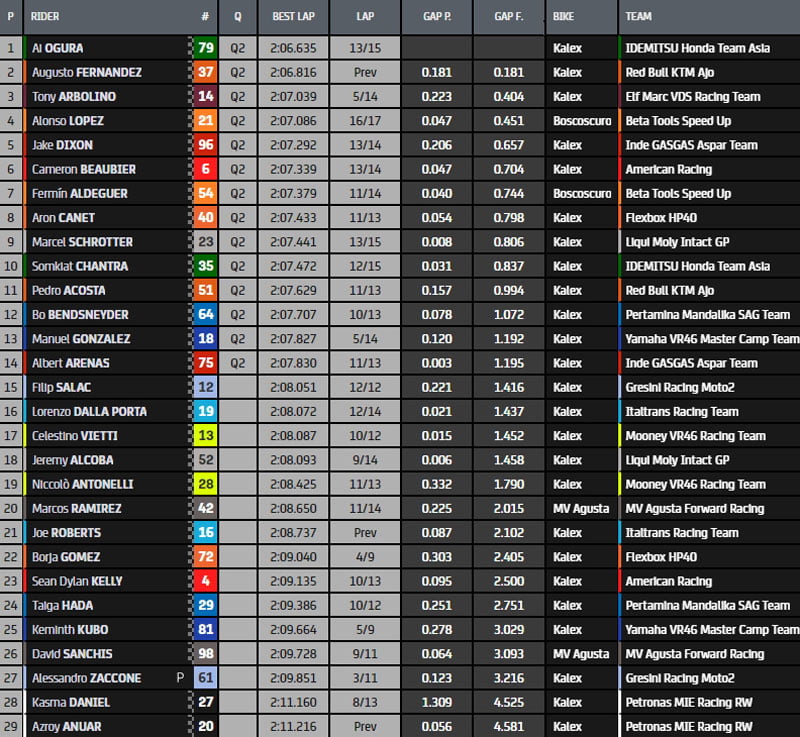800x737 pixels.
Task: Select the red number 4 badge for Kelly
Action: pos(204,581)
